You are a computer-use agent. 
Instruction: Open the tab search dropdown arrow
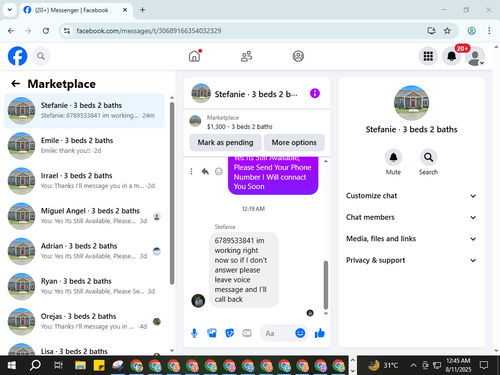[x=10, y=10]
